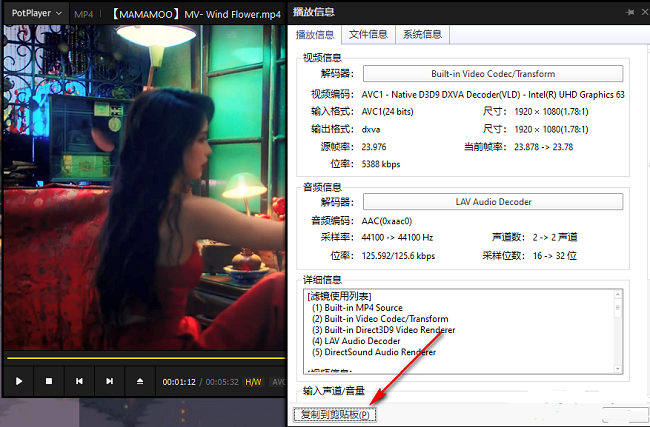Click the detail list scrollbar up arrow
The height and width of the screenshot is (427, 650).
point(618,294)
